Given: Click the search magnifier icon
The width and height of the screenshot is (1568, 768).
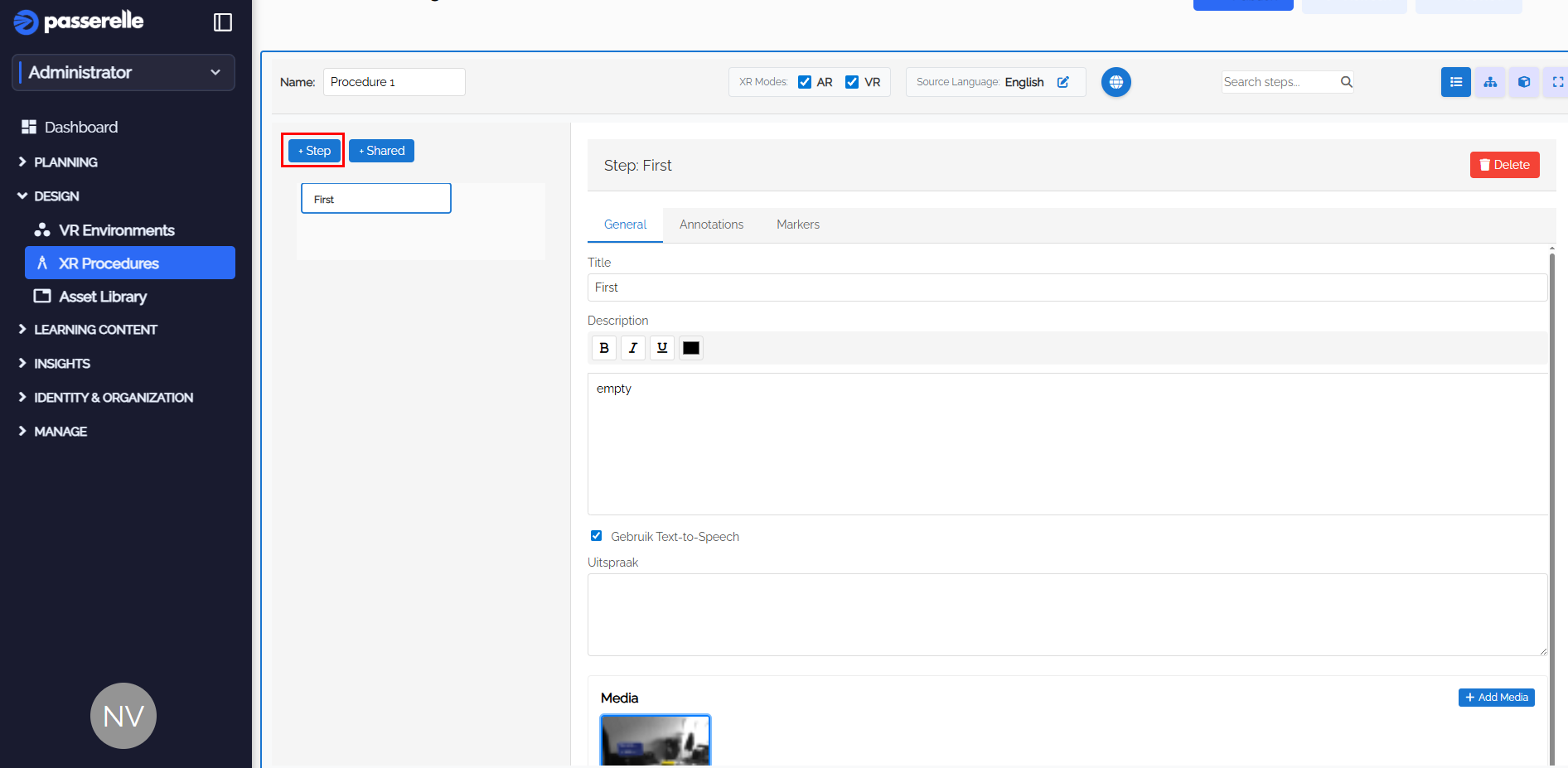Looking at the screenshot, I should pyautogui.click(x=1347, y=82).
